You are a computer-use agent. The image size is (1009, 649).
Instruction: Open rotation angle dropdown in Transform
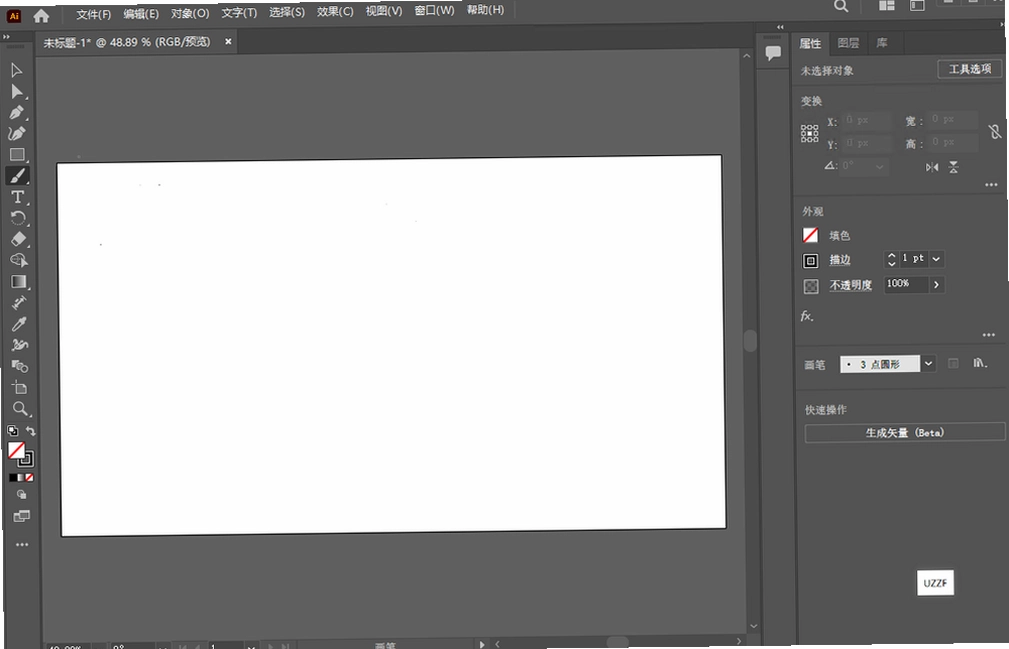tap(879, 167)
